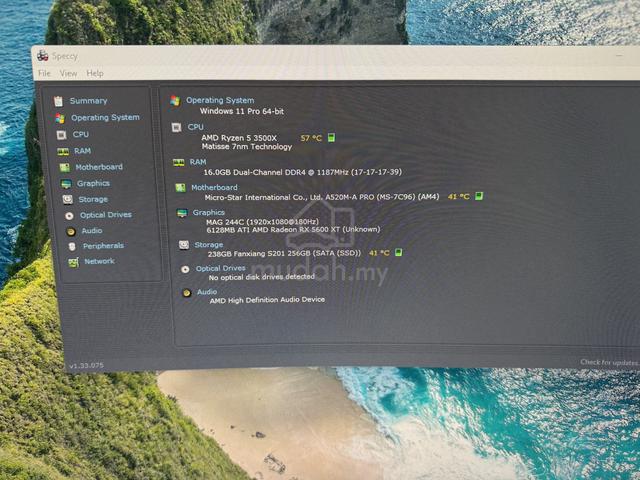The width and height of the screenshot is (640, 480).
Task: Open the File menu
Action: click(x=44, y=73)
